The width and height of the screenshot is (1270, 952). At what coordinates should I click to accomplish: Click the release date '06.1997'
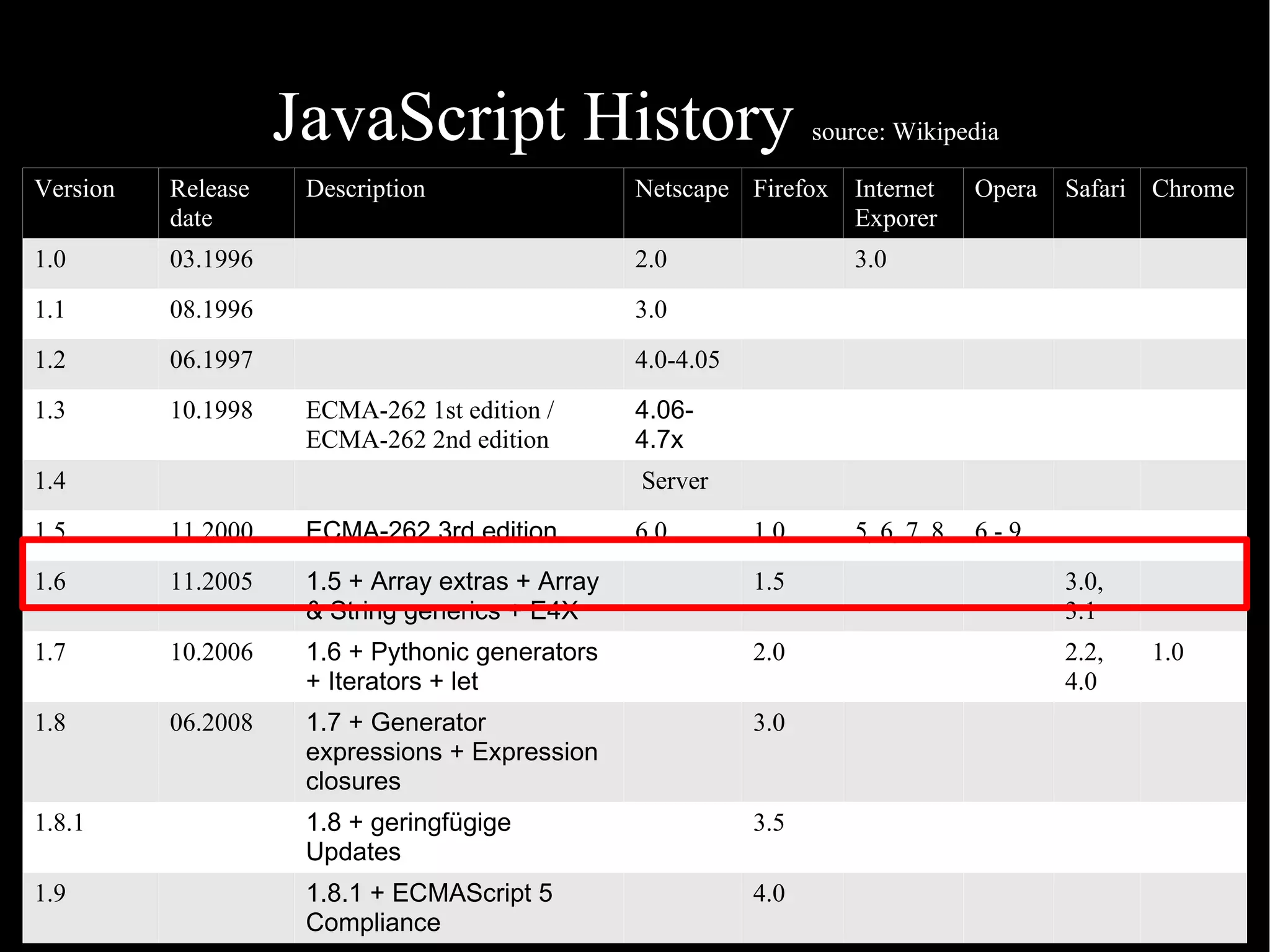tap(211, 360)
